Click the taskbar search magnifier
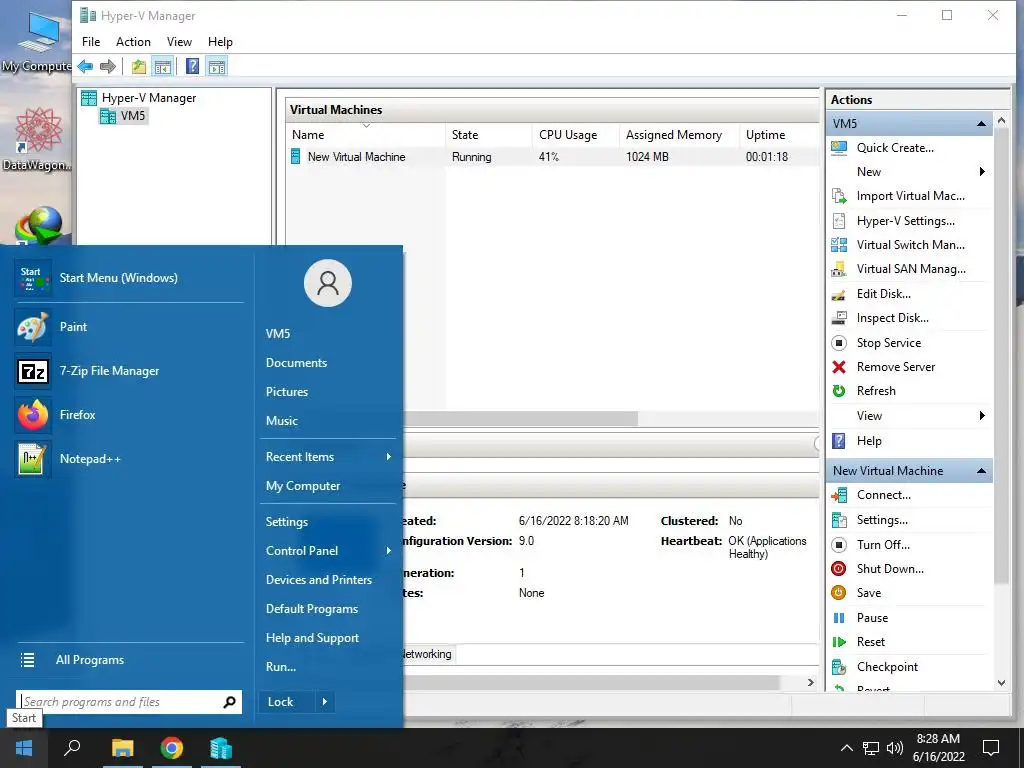This screenshot has width=1024, height=768. pos(72,748)
